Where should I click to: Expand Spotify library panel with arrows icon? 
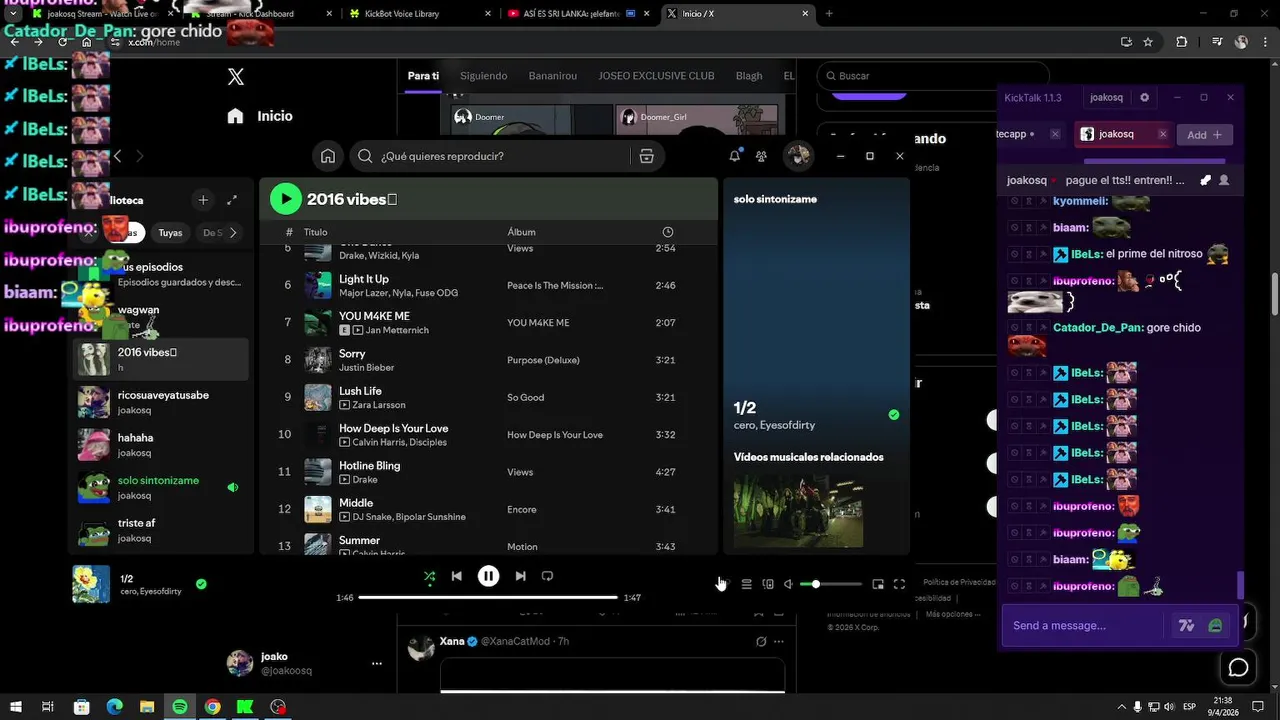click(232, 200)
